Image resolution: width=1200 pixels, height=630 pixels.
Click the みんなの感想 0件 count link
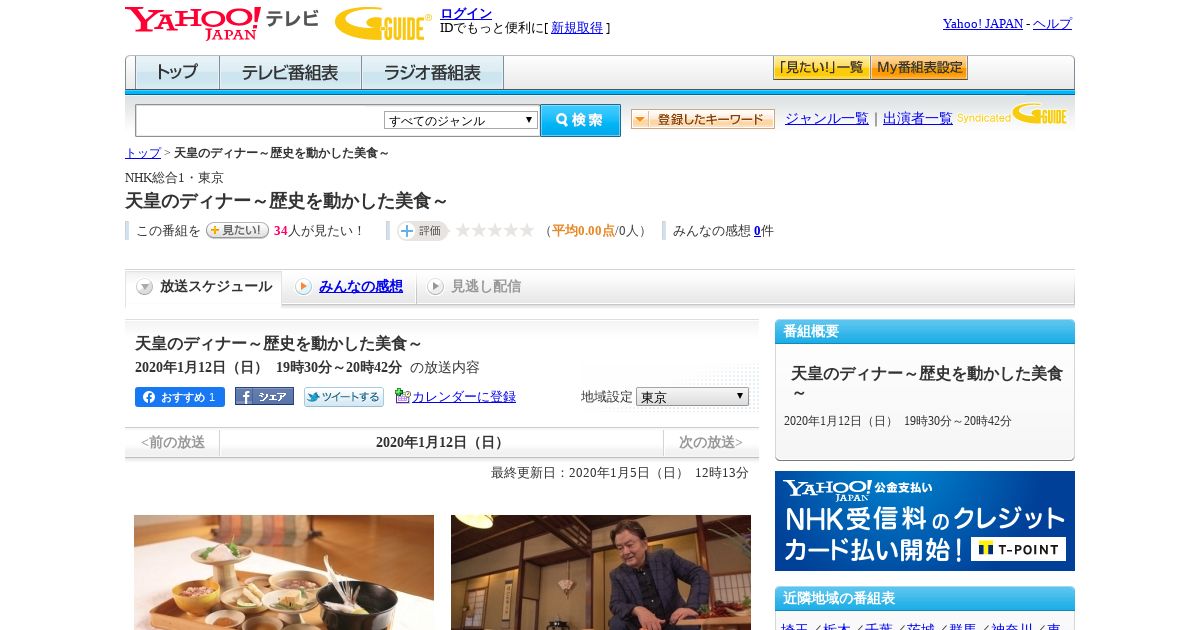757,231
